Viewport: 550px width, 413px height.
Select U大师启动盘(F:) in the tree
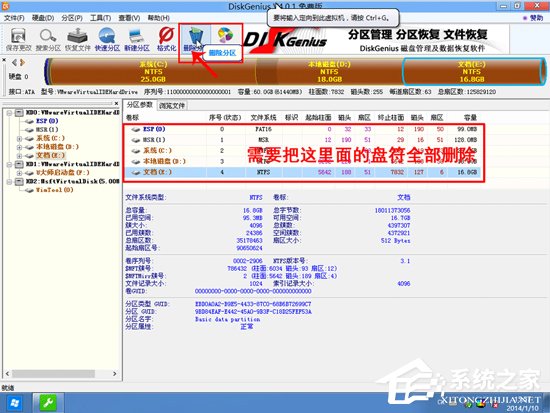coord(63,173)
